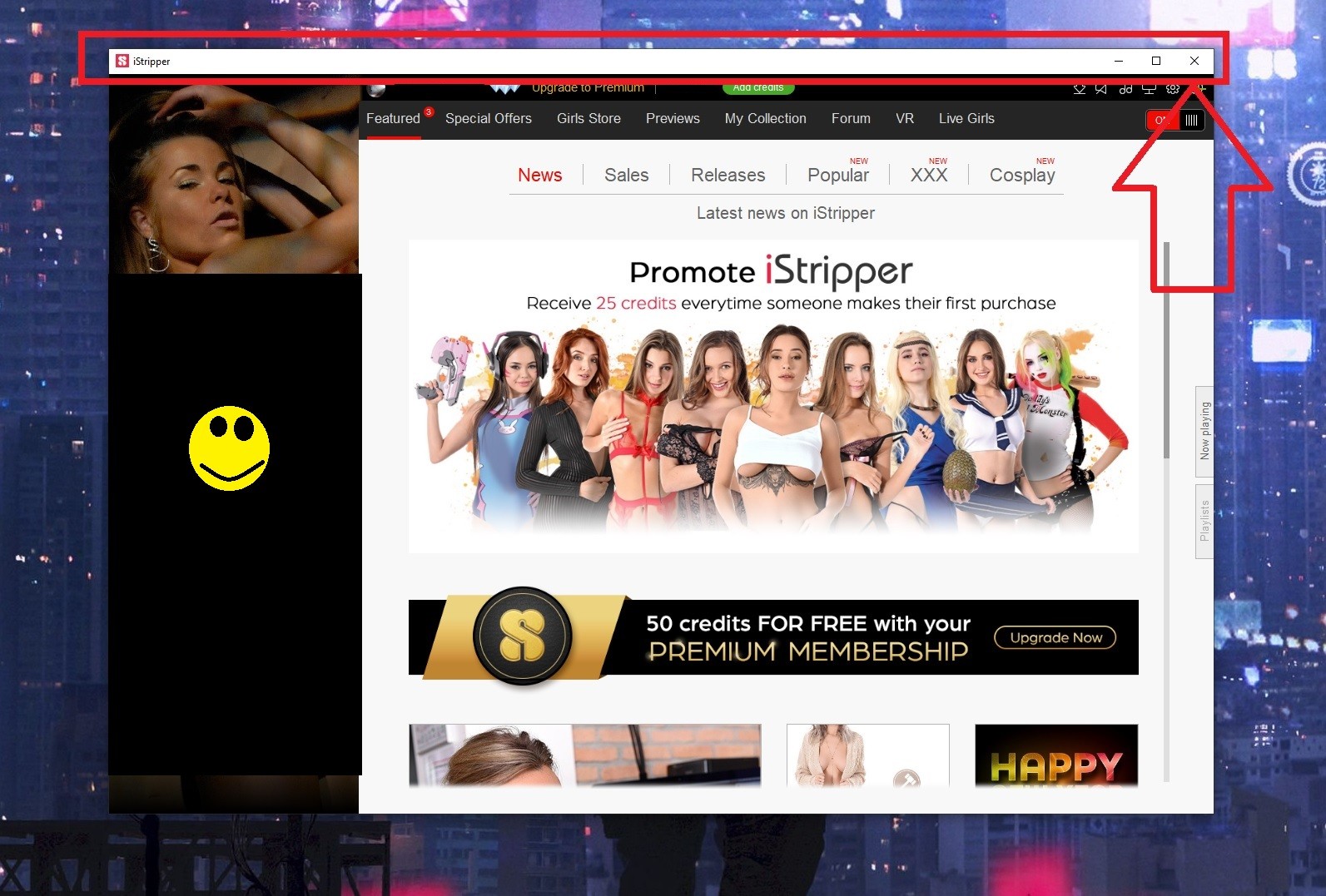Open the middle white-background news thumbnail
This screenshot has width=1326, height=896.
click(867, 755)
